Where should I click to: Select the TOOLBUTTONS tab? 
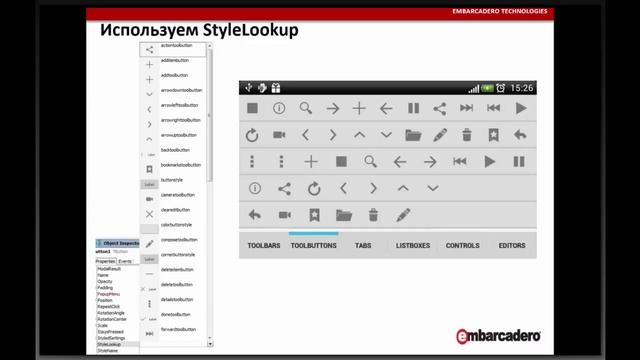pos(313,245)
